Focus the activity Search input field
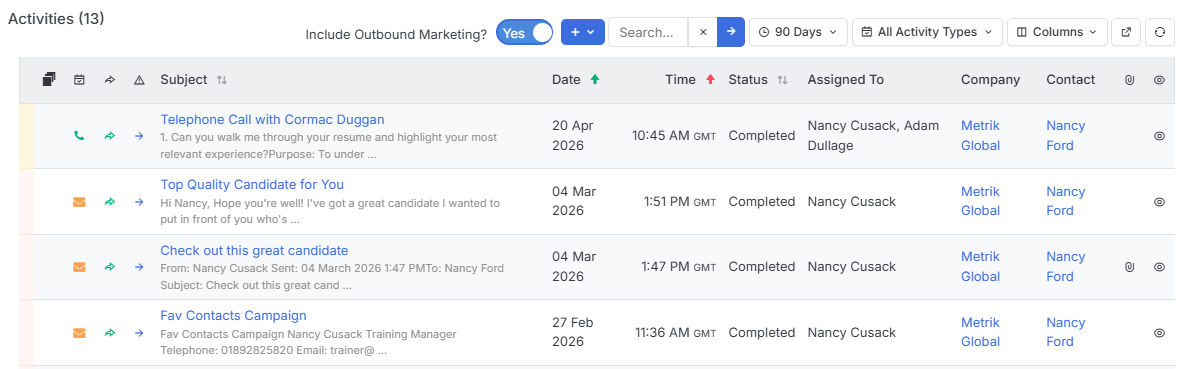The width and height of the screenshot is (1200, 369). tap(648, 32)
